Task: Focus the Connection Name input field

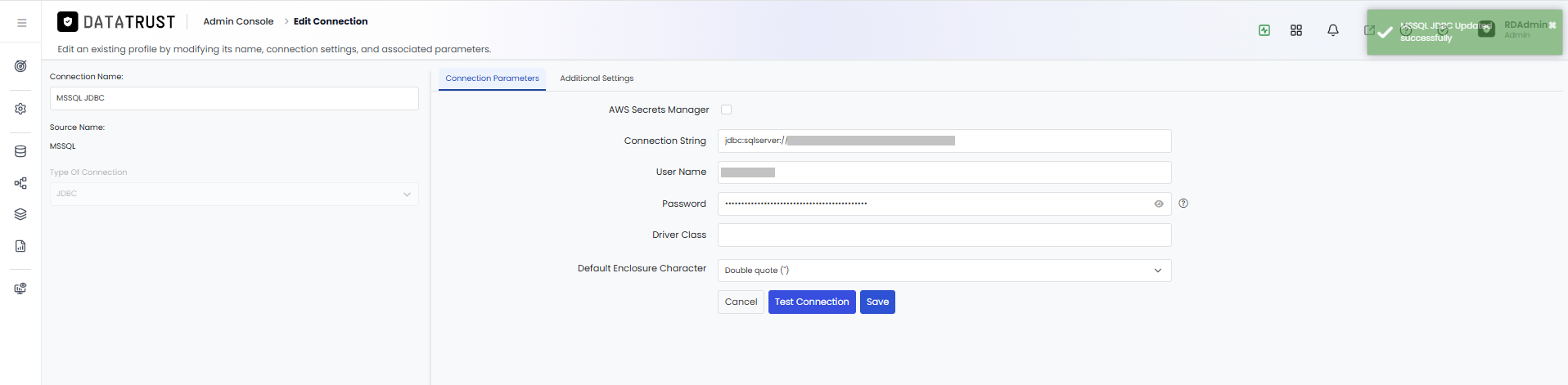Action: [x=234, y=98]
